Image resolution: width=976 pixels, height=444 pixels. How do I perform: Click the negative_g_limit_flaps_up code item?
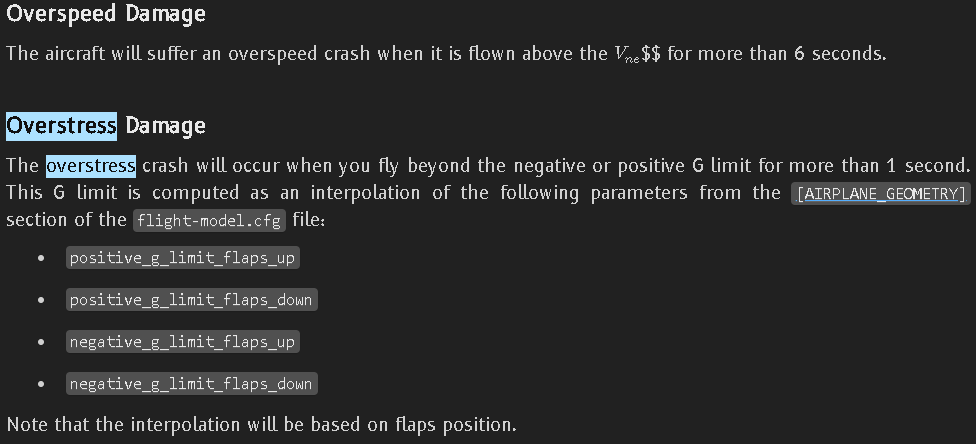tap(184, 341)
